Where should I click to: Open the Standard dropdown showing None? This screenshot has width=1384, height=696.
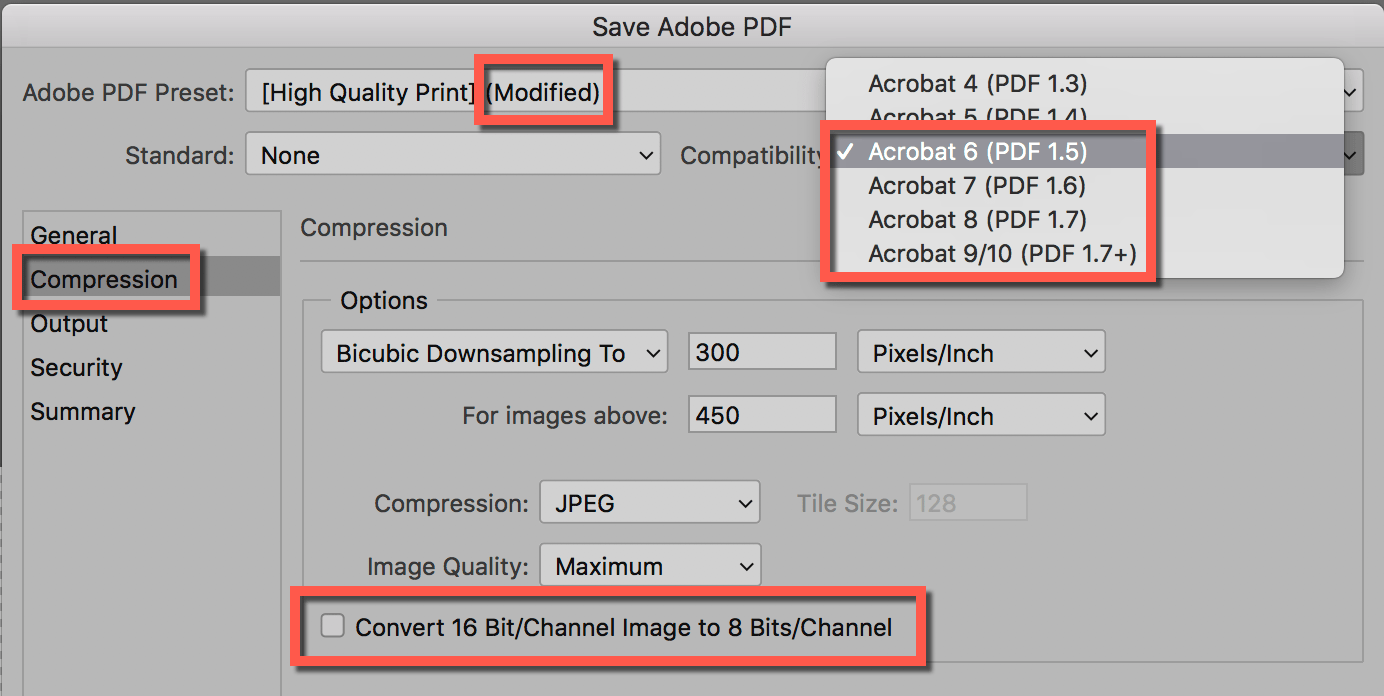(x=452, y=154)
